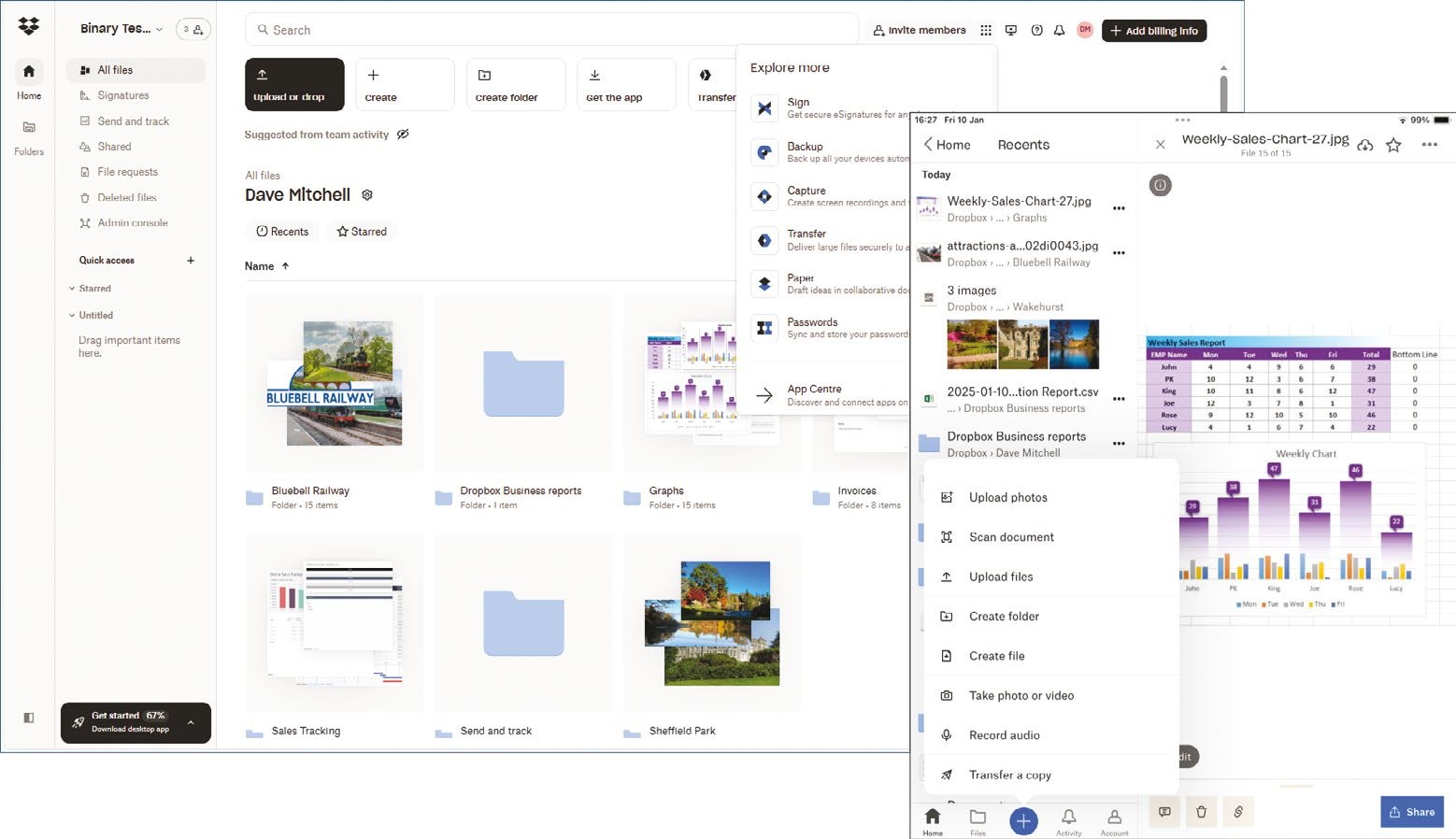Go back to Home in tablet app
Screen dimensions: 1456x839
tap(947, 145)
